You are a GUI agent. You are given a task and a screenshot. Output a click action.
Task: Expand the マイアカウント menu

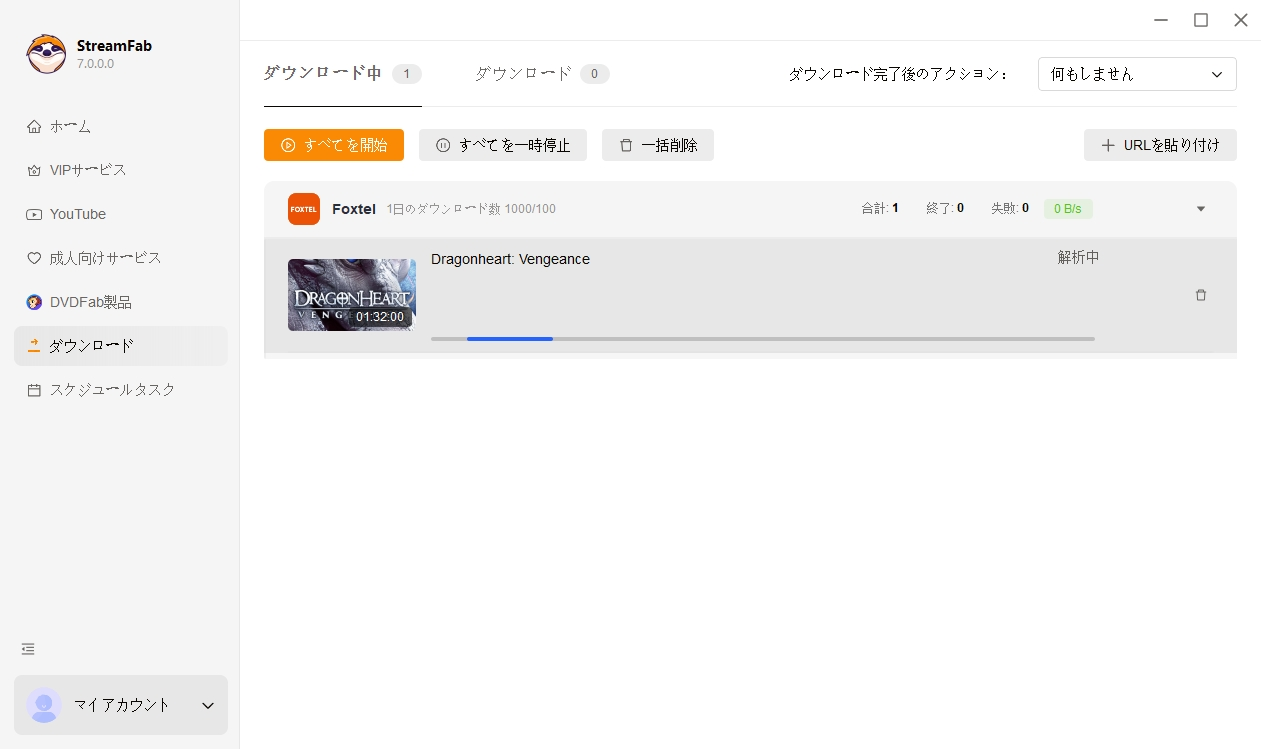coord(120,705)
